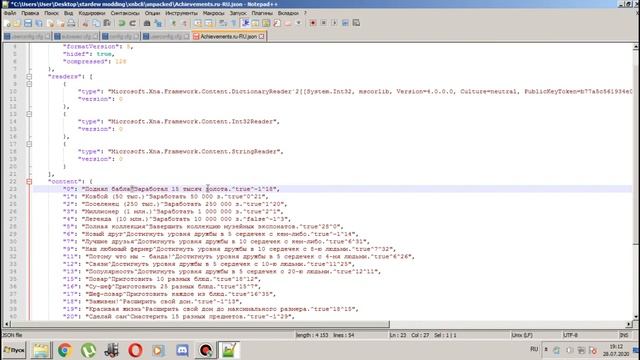
Task: Click the save recorded macro icon
Action: click(356, 23)
